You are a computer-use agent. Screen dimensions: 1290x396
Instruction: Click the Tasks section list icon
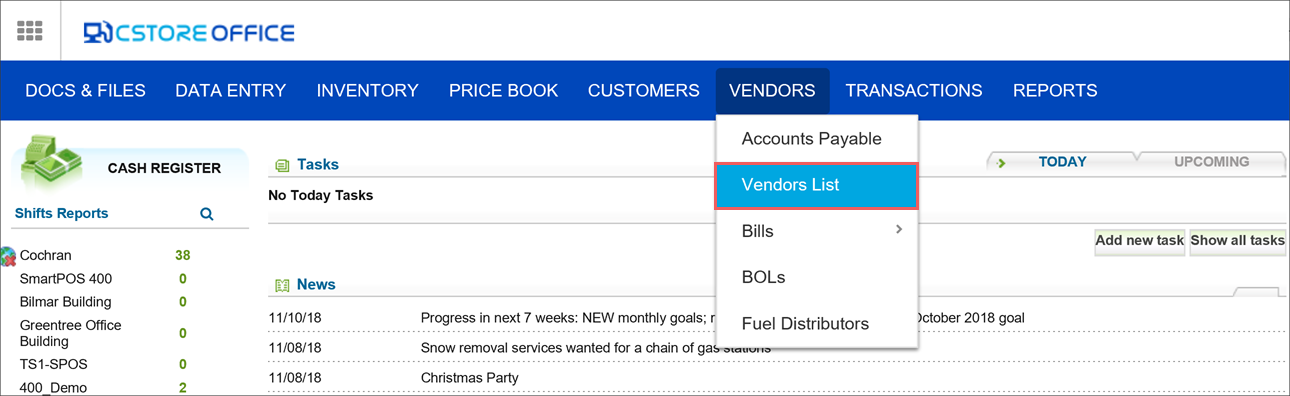pos(282,165)
